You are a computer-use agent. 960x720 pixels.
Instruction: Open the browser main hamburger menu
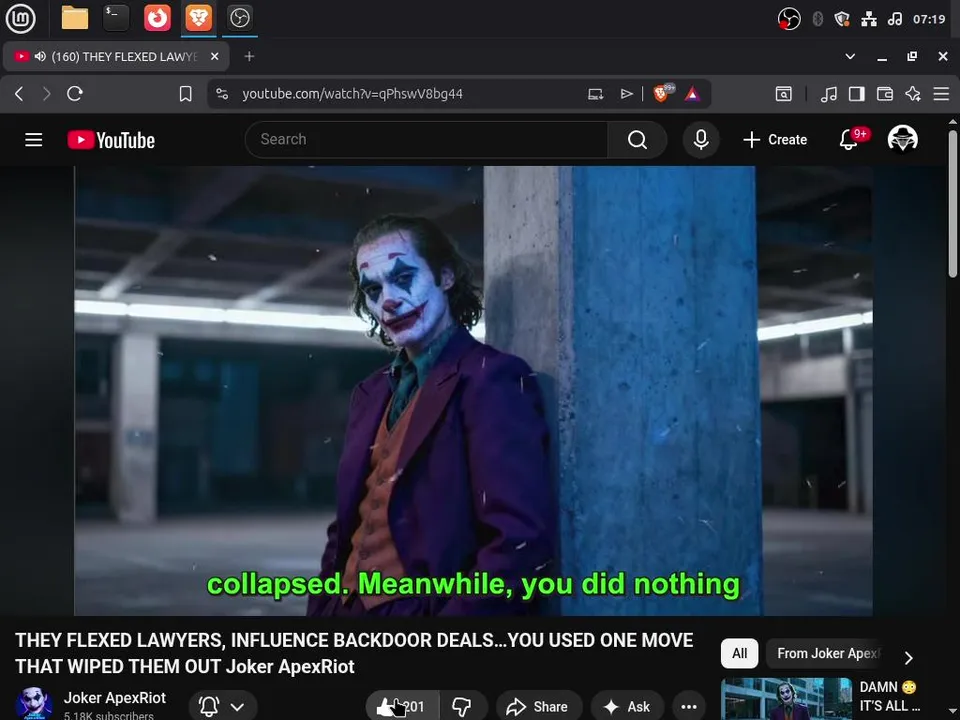(941, 94)
